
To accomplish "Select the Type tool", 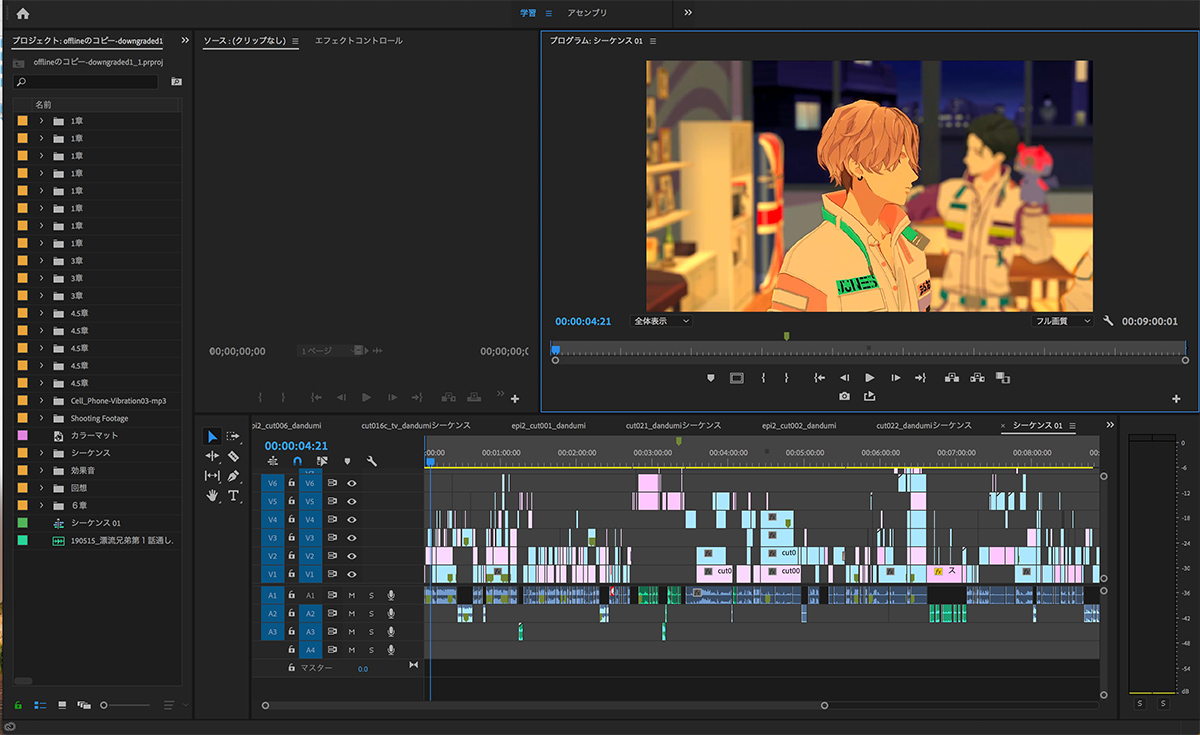I will [x=234, y=496].
